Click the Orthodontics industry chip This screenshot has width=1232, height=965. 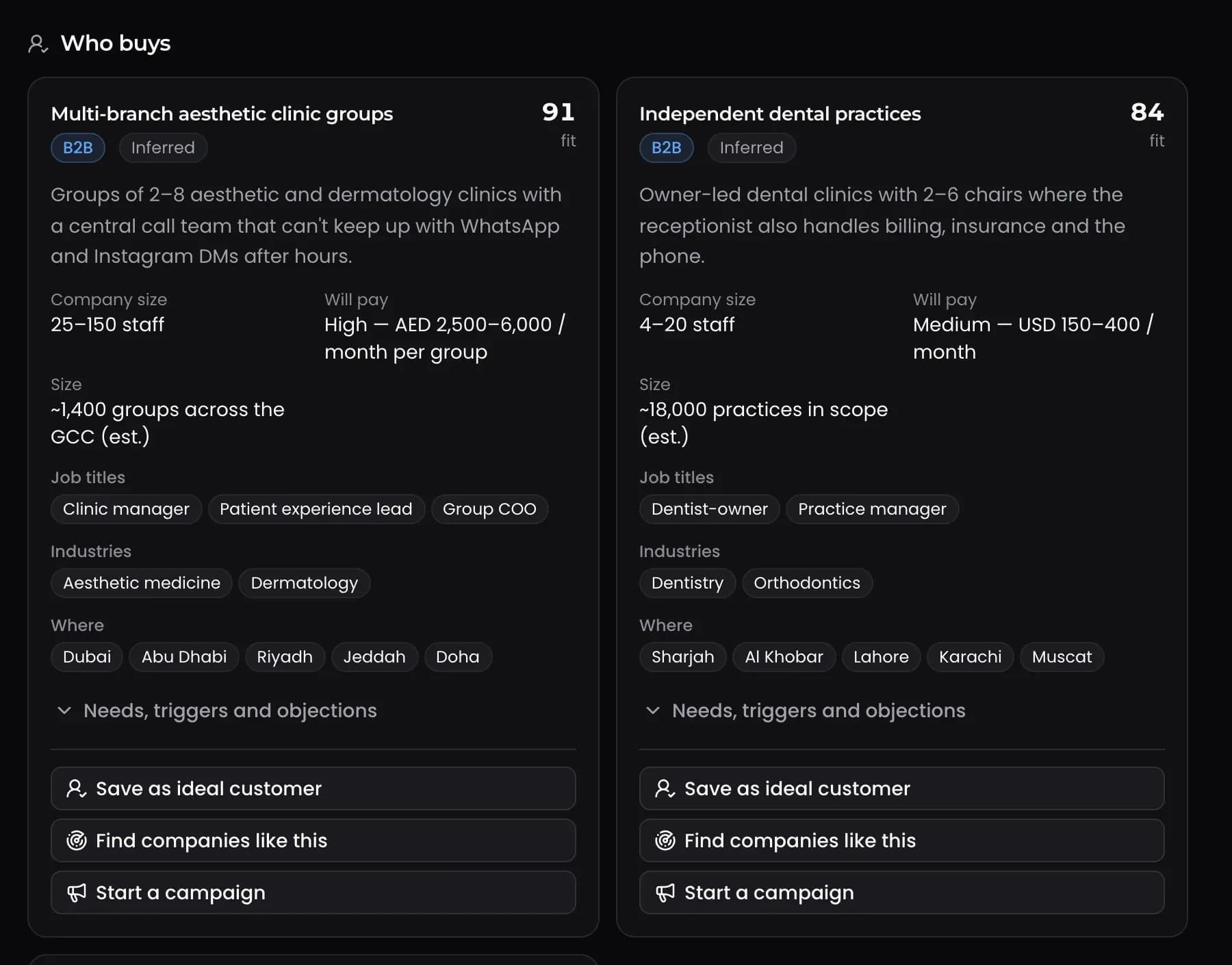tap(807, 583)
